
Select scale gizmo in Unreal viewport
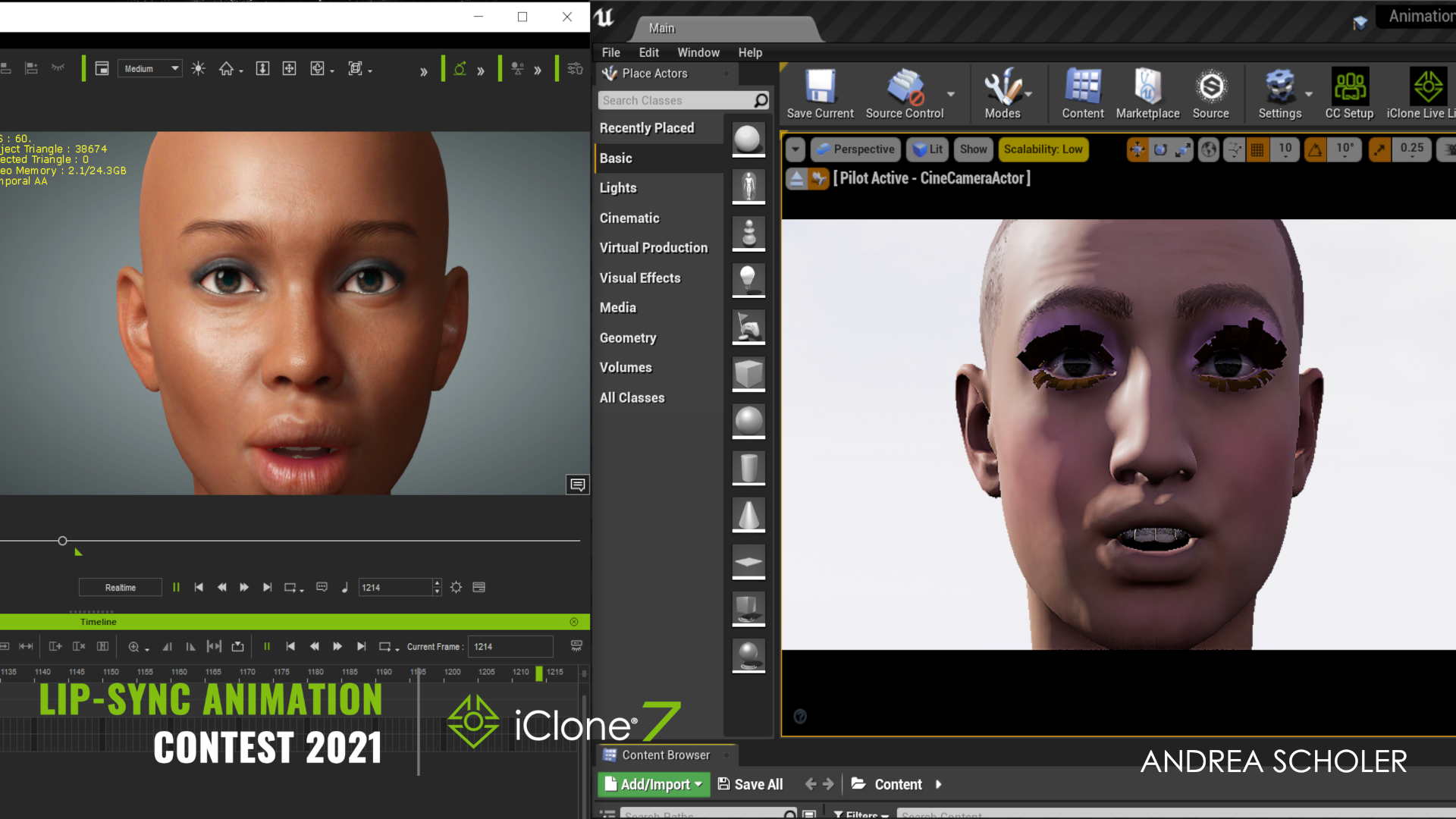[1183, 149]
